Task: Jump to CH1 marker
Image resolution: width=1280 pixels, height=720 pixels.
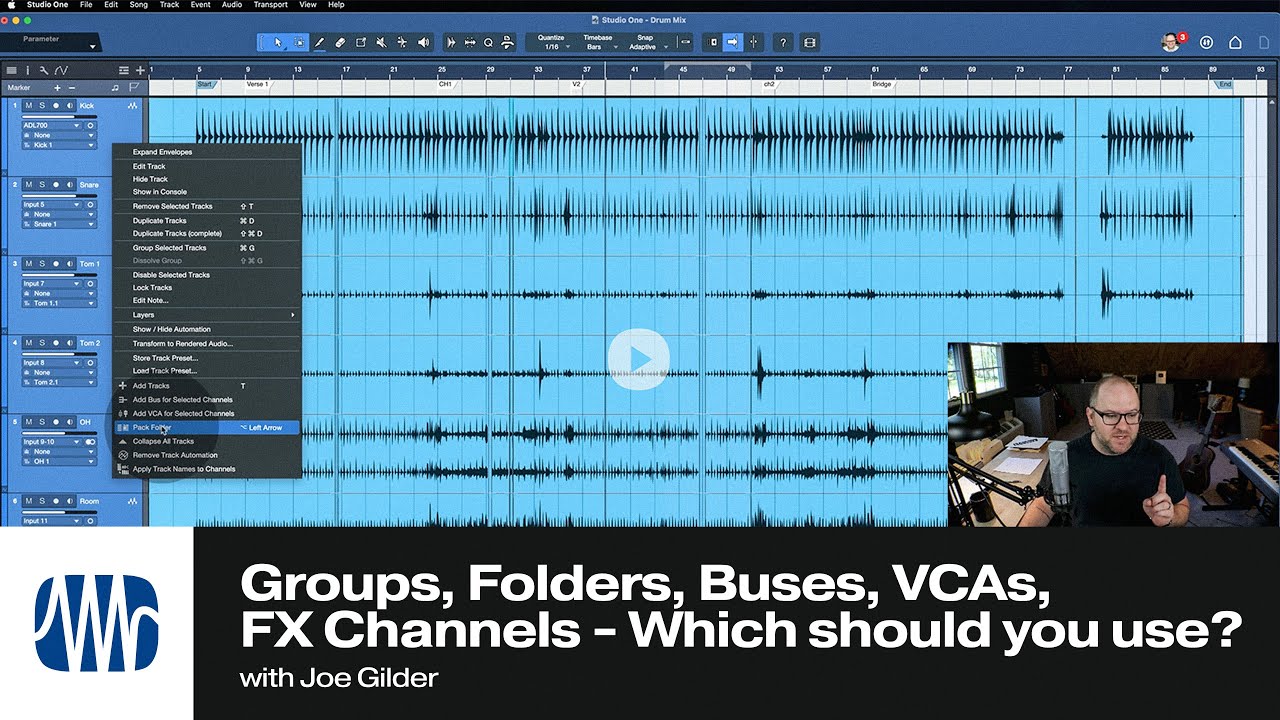Action: coord(445,85)
